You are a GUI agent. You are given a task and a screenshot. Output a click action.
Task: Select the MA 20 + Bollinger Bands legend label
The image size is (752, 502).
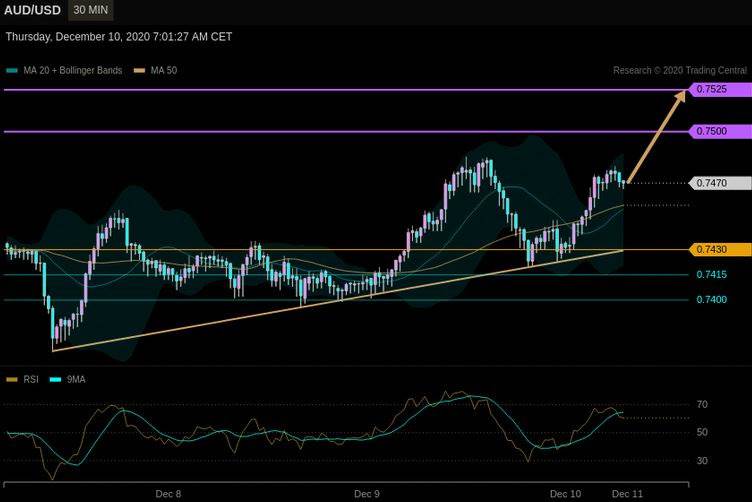pyautogui.click(x=73, y=70)
